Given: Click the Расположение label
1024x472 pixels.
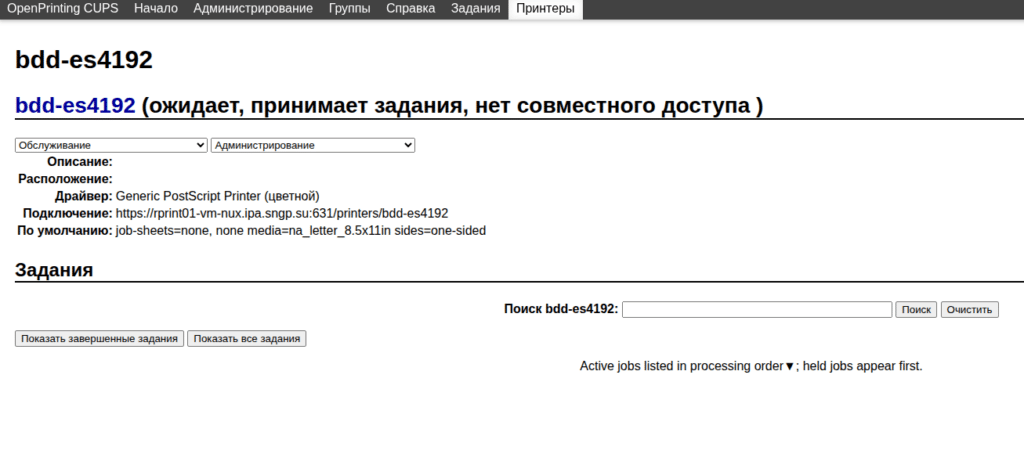Looking at the screenshot, I should coord(65,179).
